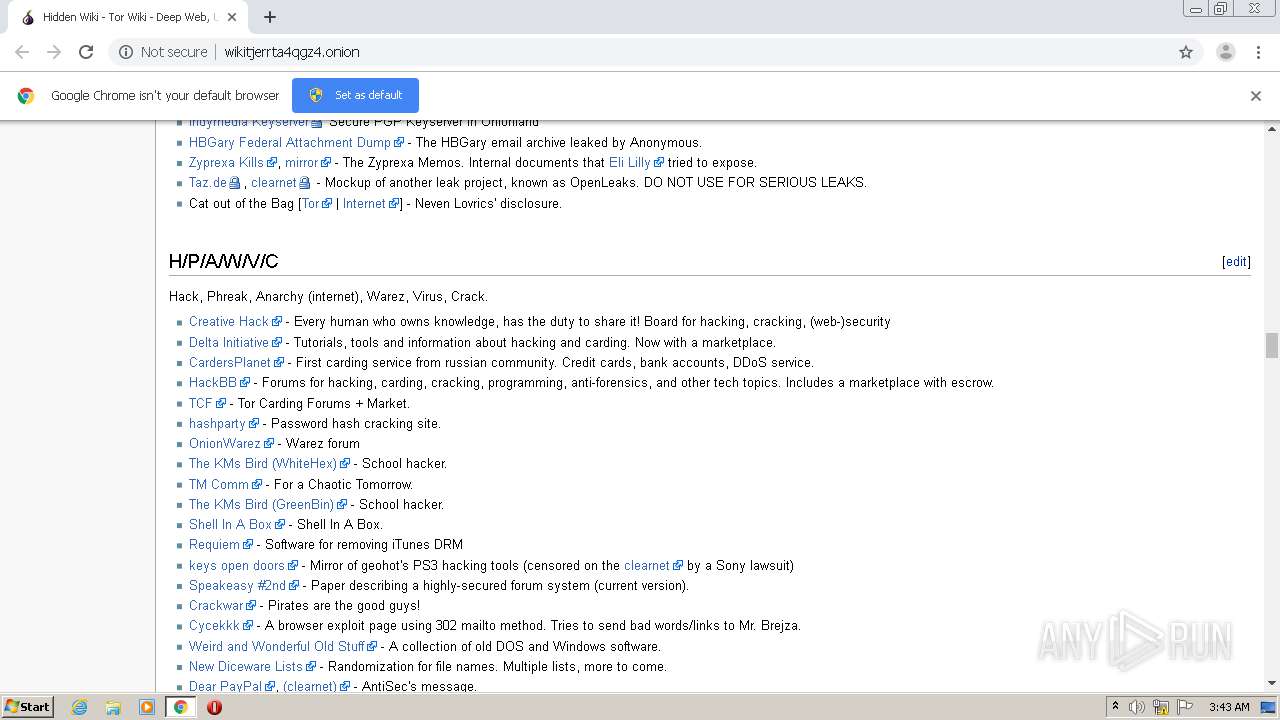Open the network tray icon
The height and width of the screenshot is (720, 1280).
pyautogui.click(x=1161, y=707)
